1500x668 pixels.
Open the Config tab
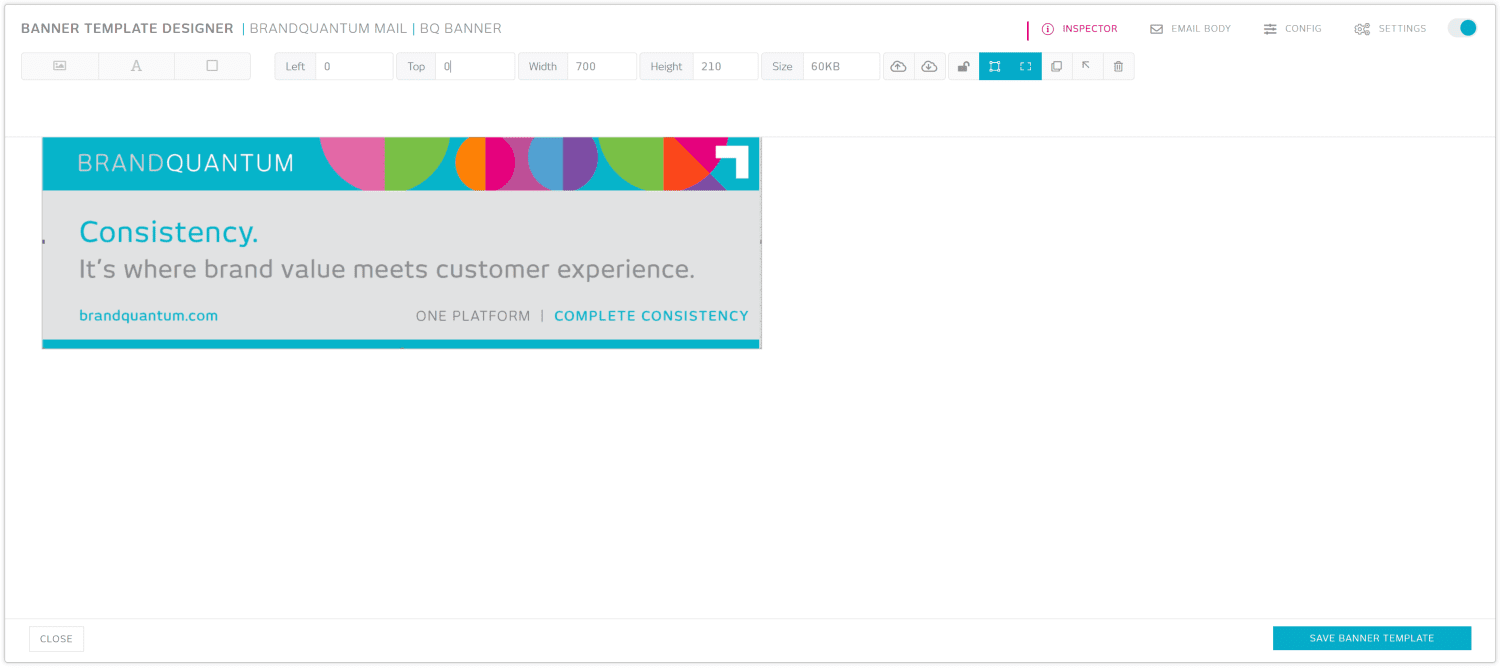pos(1292,29)
